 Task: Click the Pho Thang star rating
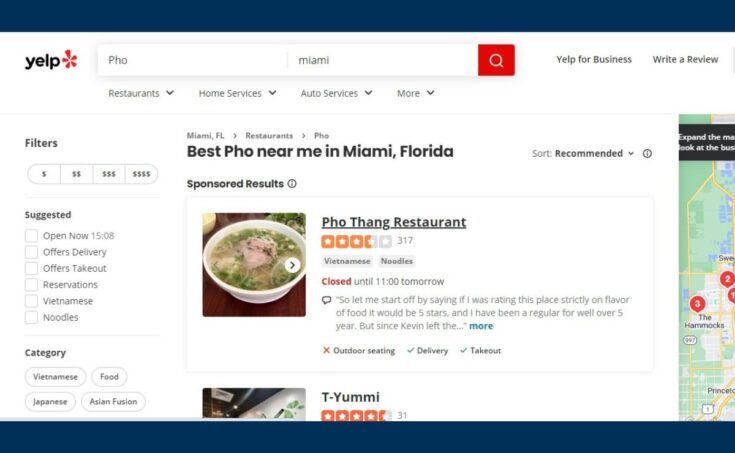356,242
